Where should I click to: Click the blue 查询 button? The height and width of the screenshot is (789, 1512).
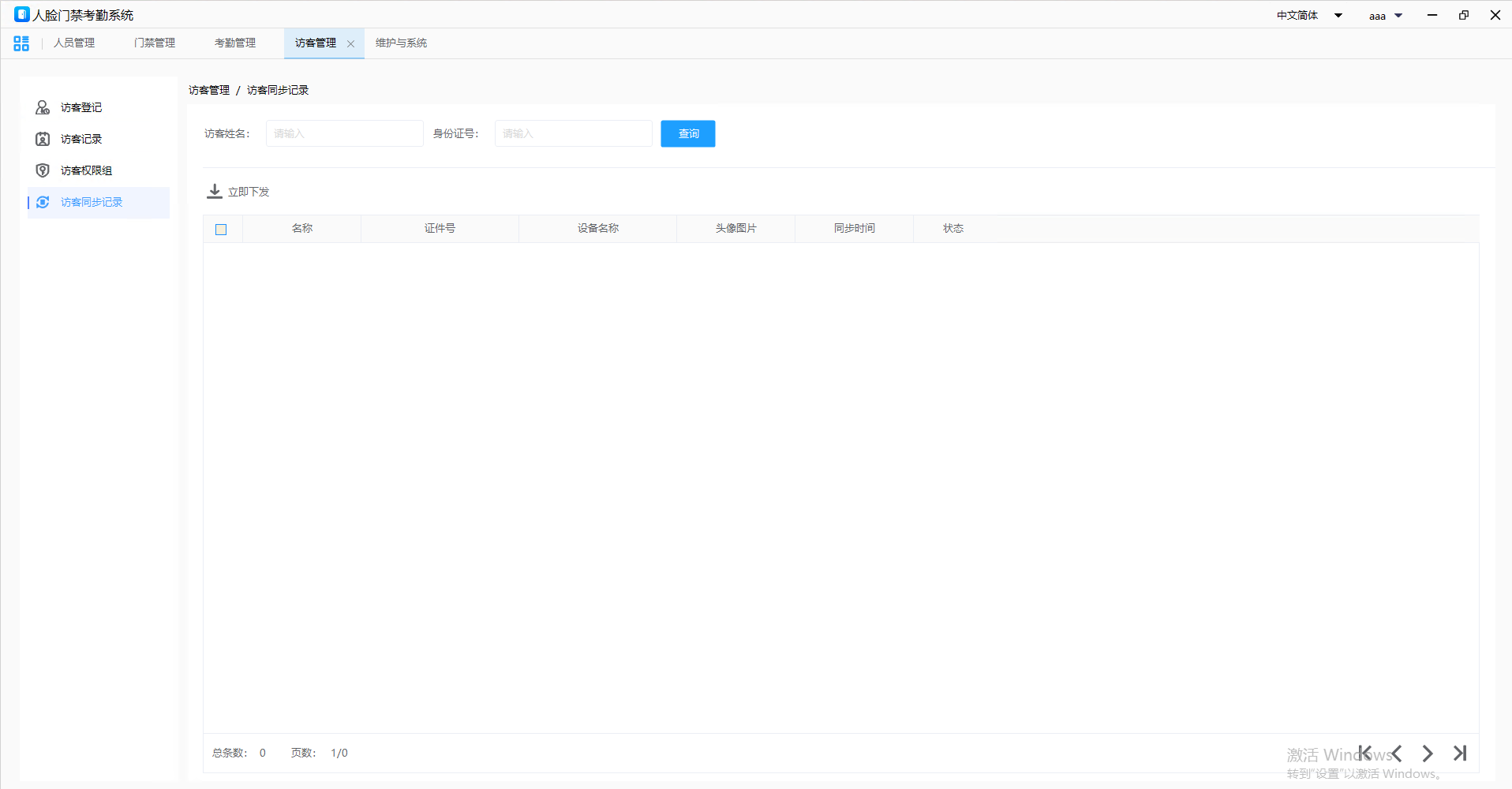pos(688,133)
